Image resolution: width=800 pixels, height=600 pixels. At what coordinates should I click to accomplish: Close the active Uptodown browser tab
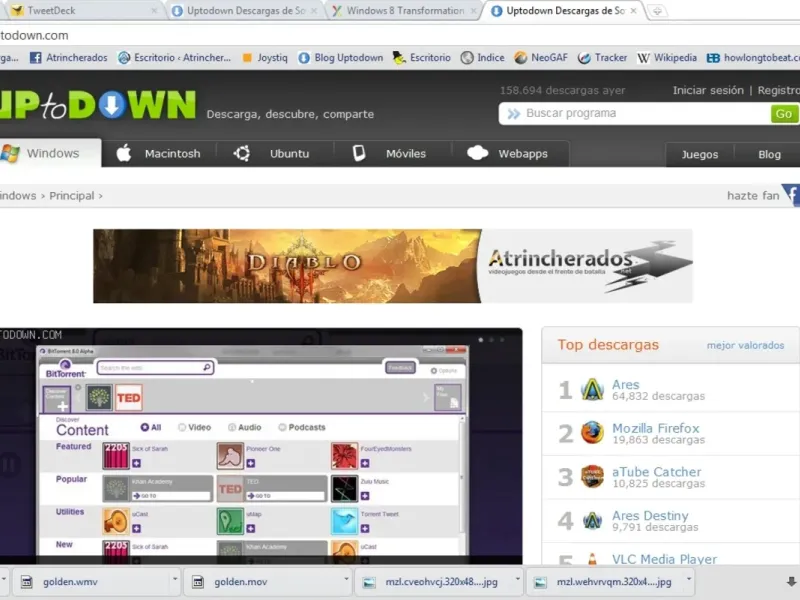(x=633, y=11)
